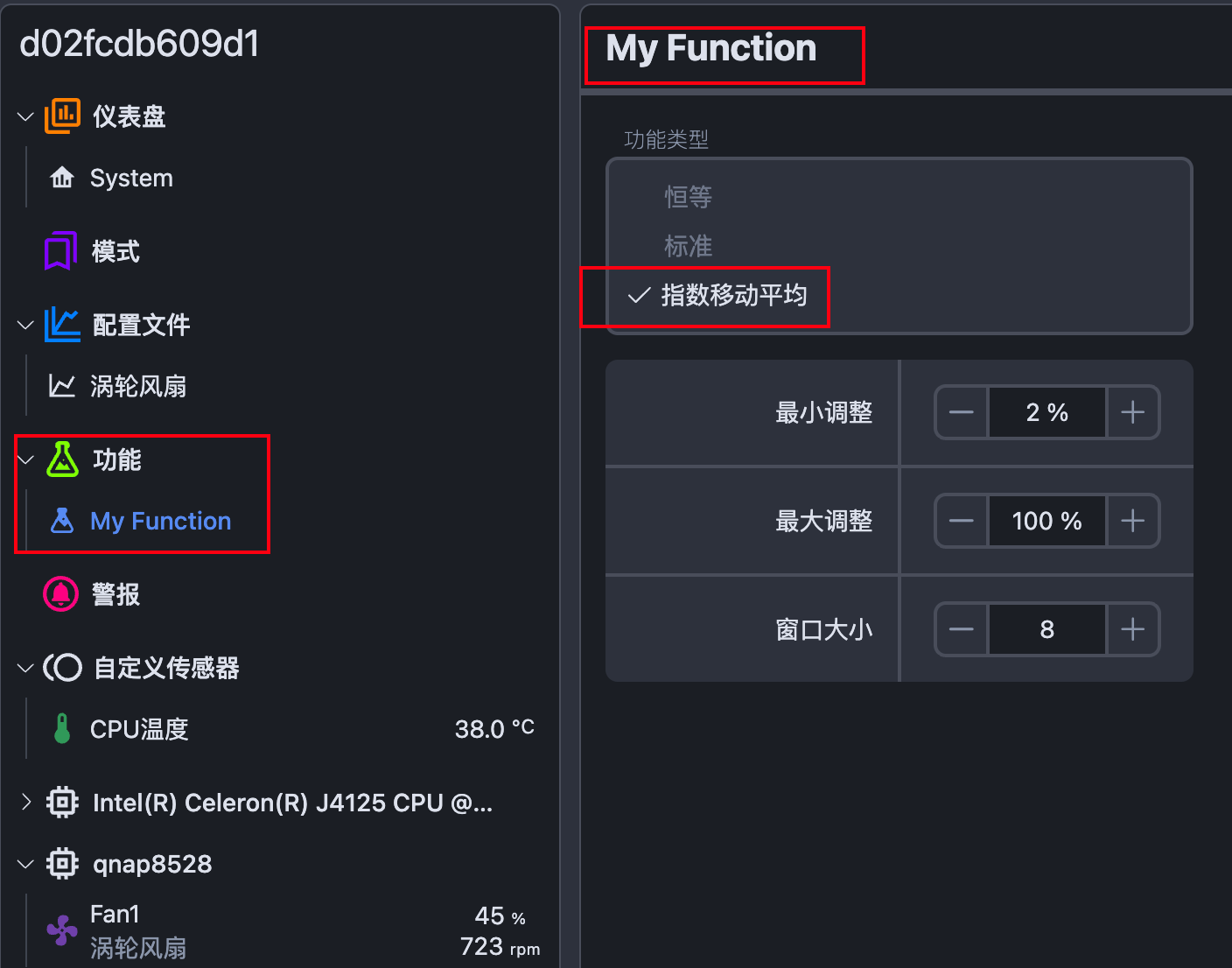Image resolution: width=1232 pixels, height=968 pixels.
Task: Click the purple Fan1 fan icon
Action: [62, 930]
